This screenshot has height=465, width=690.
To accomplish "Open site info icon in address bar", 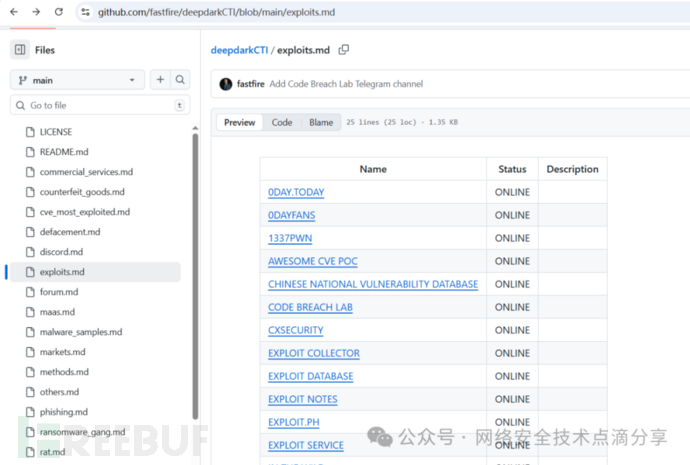I will click(x=85, y=12).
